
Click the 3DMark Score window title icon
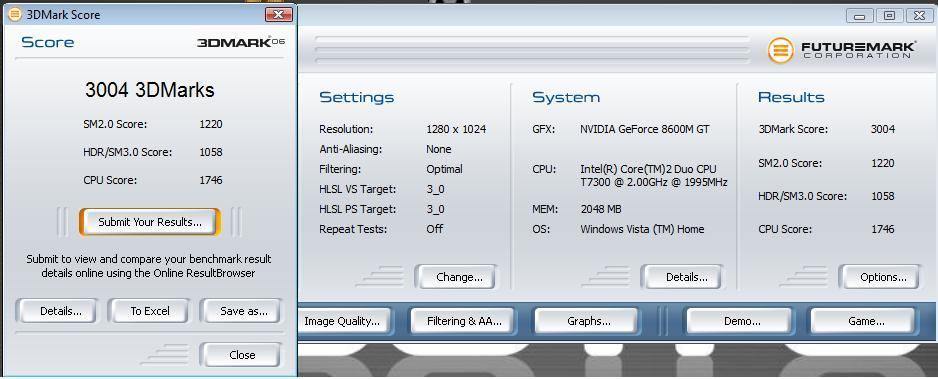click(x=14, y=14)
